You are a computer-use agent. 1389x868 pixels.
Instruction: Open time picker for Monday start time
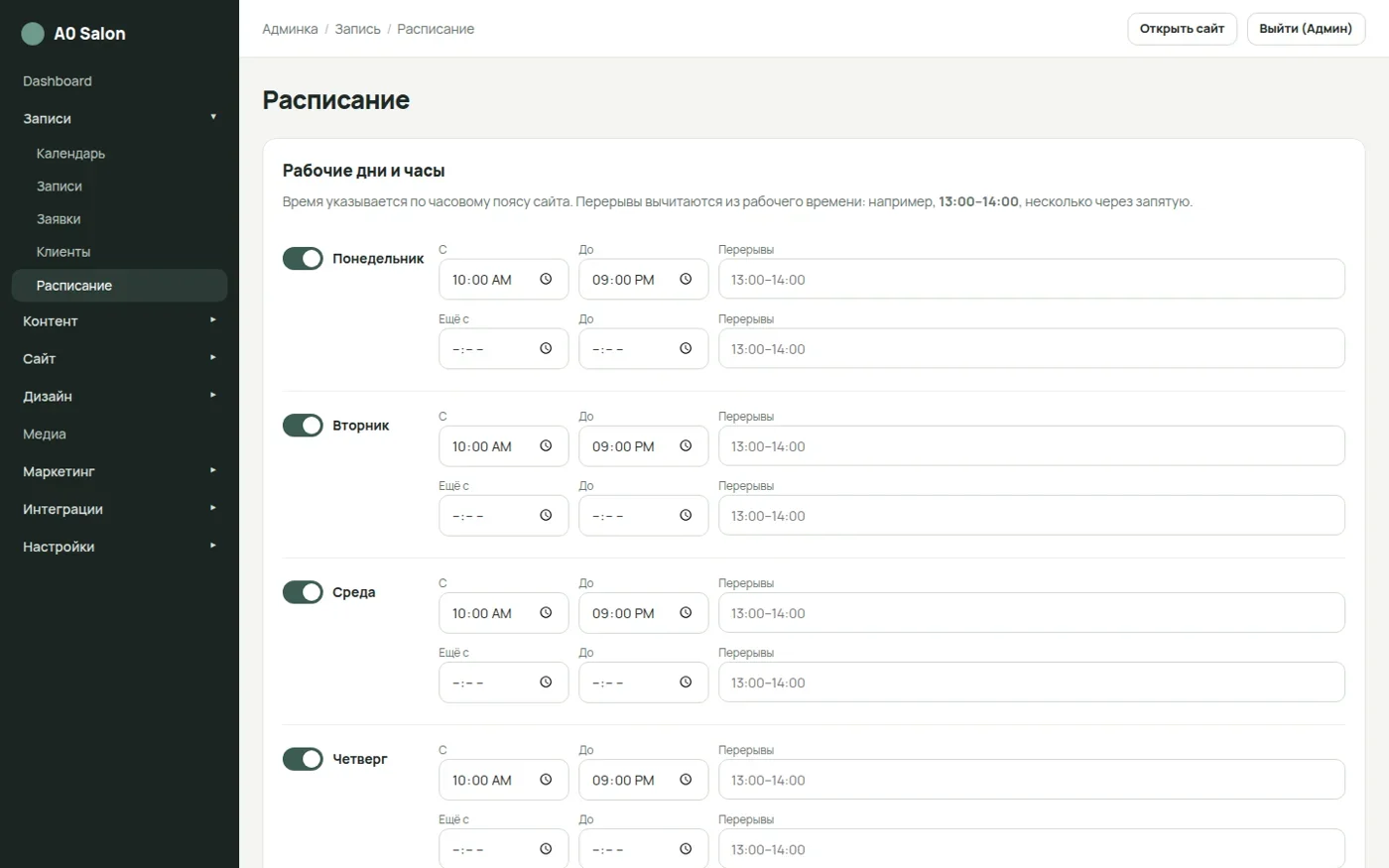[x=546, y=280]
